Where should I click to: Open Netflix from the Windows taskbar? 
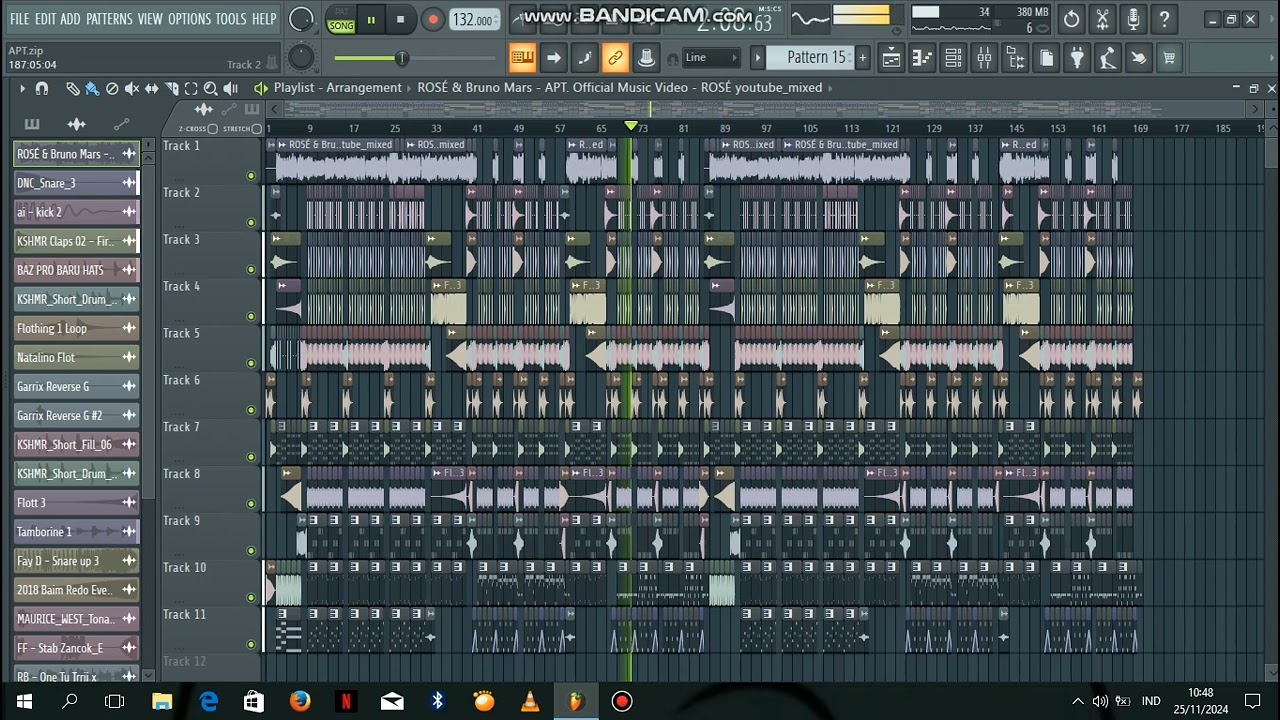346,702
